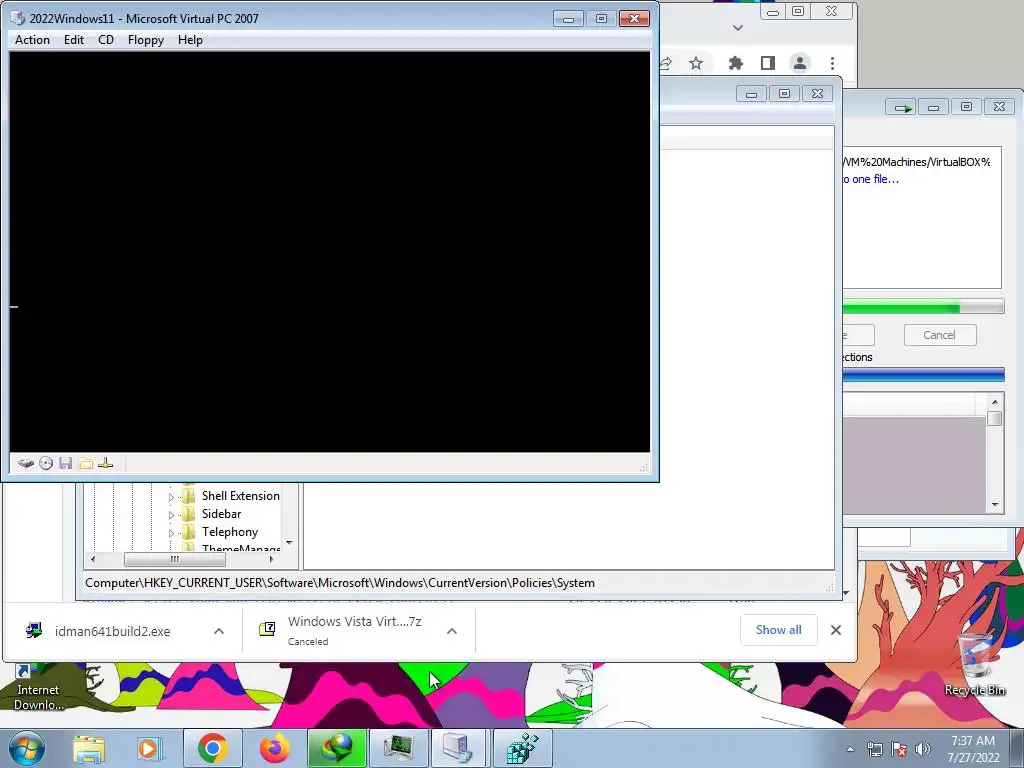Click the floppy disk icon in Virtual PC status bar
Screen dimensions: 1024x768
coord(65,464)
